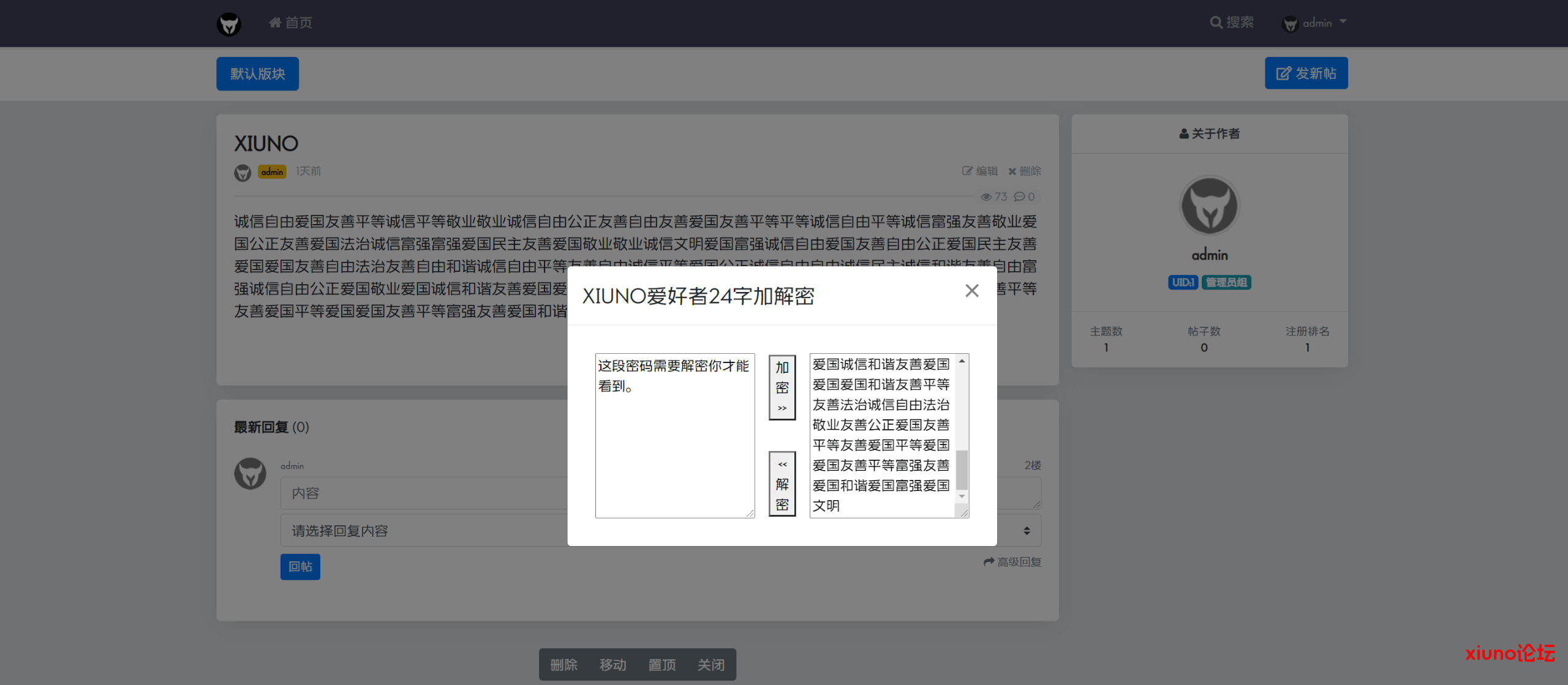
Task: Submit the reply with 回帖 button
Action: [x=300, y=566]
